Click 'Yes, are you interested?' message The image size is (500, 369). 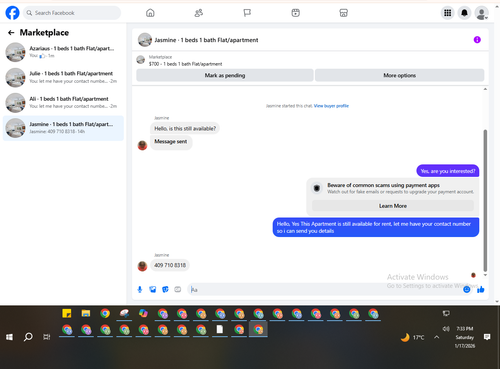point(448,171)
